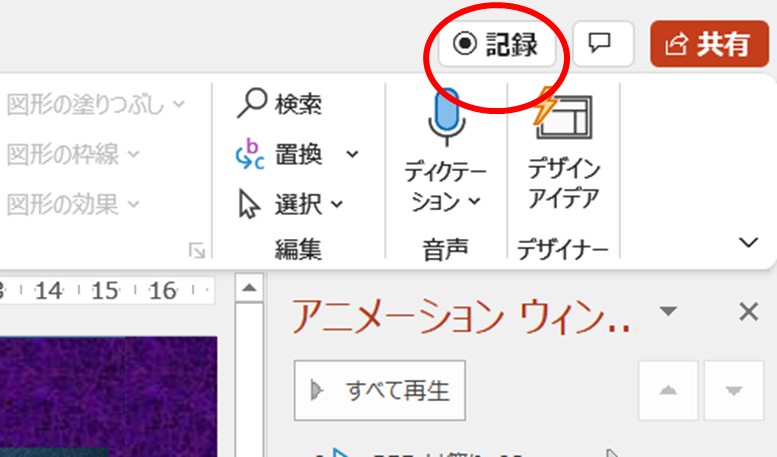Viewport: 777px width, 457px height.
Task: Click the 置換 replace icon
Action: coord(250,154)
